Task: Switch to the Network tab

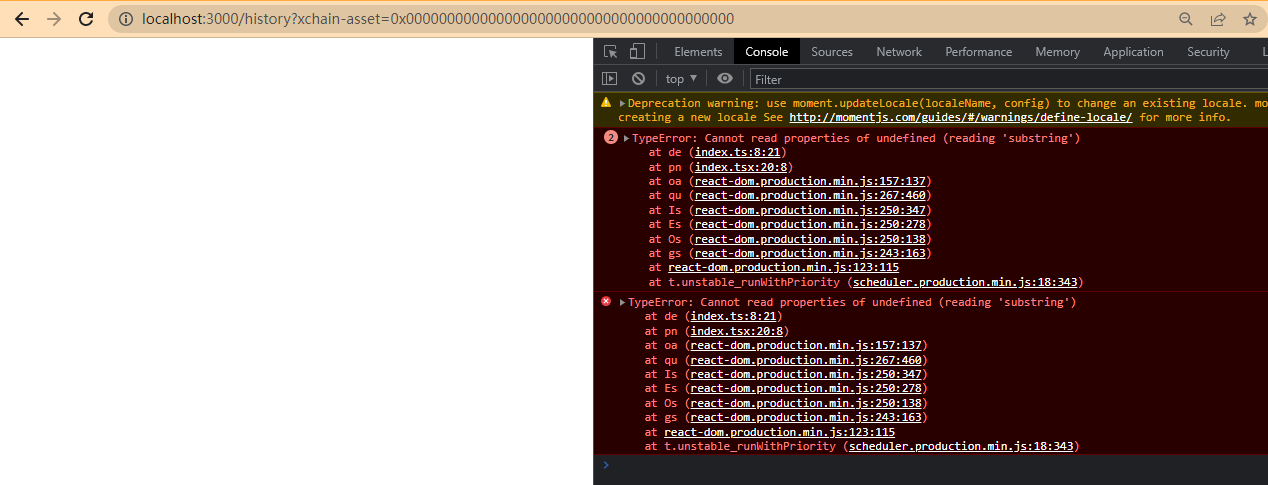Action: click(x=899, y=52)
